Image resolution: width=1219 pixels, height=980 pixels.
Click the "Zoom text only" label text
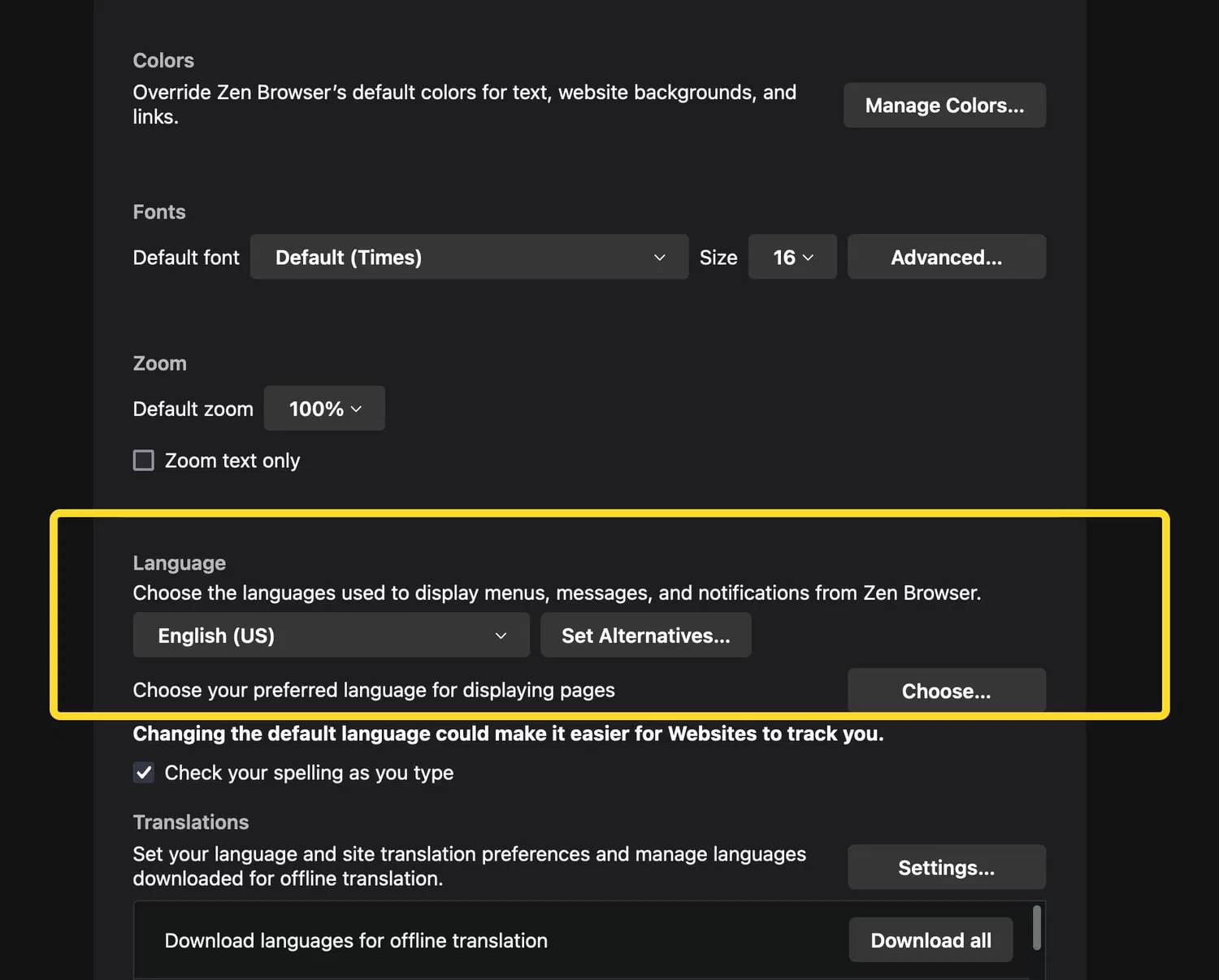click(232, 461)
